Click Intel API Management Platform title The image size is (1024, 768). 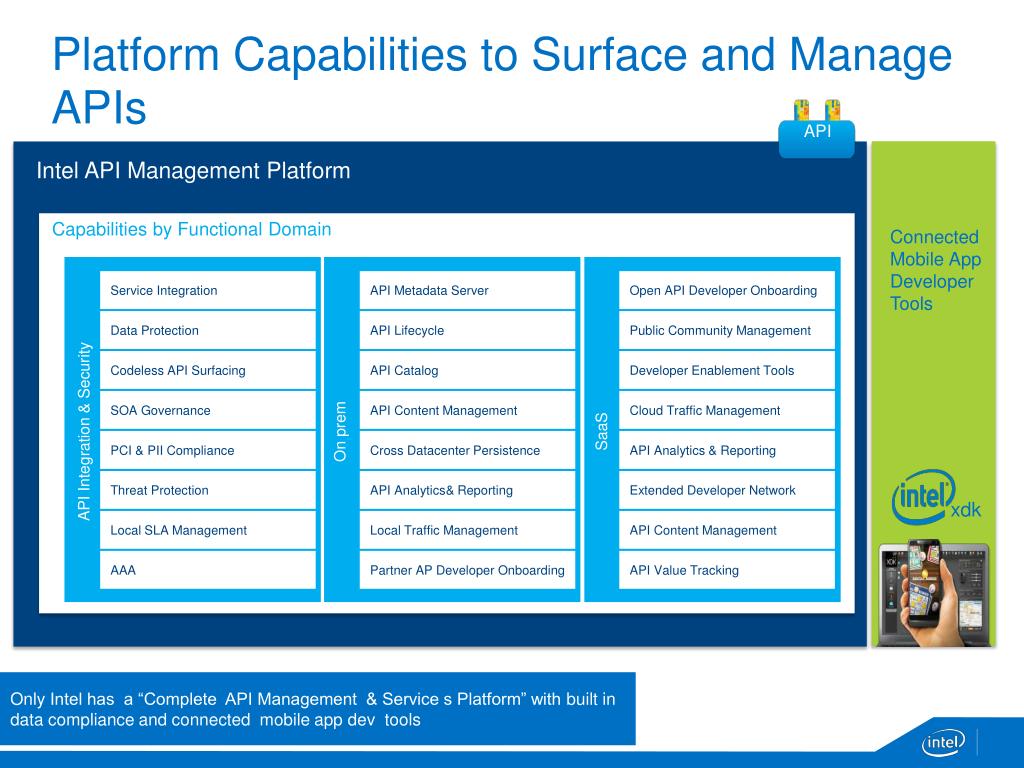[x=193, y=170]
